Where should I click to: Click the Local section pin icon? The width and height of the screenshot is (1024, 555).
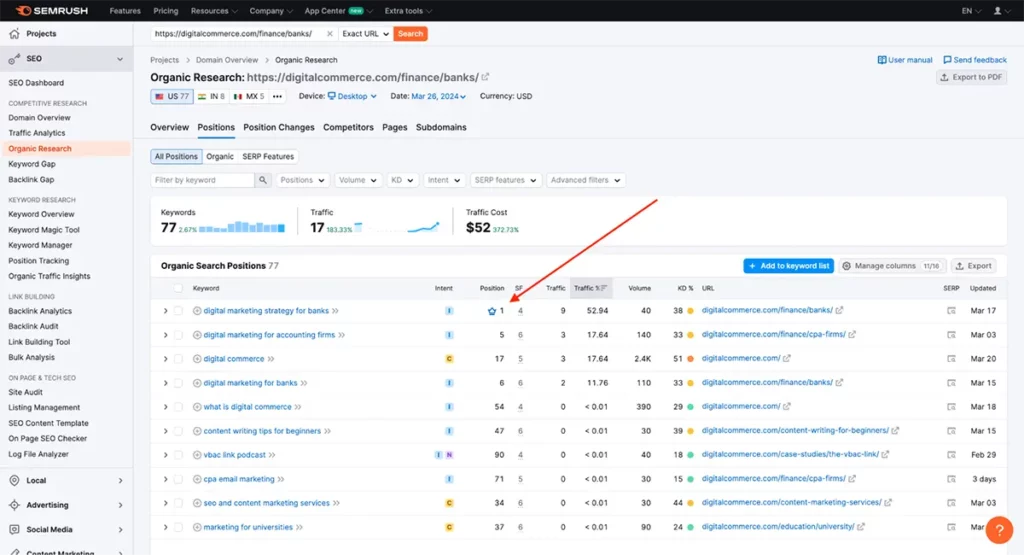coord(14,481)
